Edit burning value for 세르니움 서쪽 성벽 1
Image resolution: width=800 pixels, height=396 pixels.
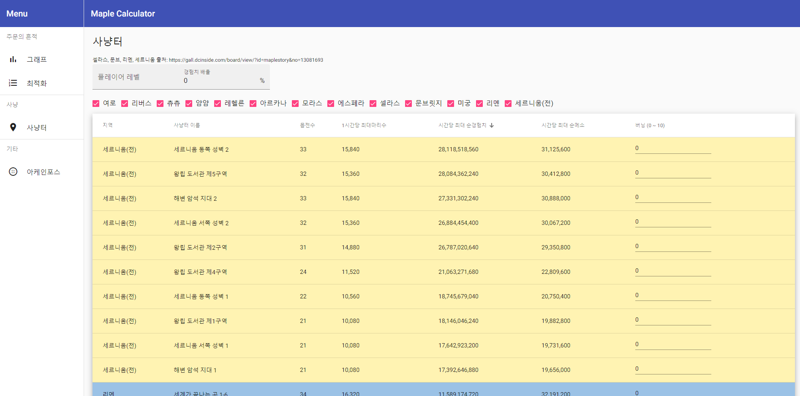[673, 344]
